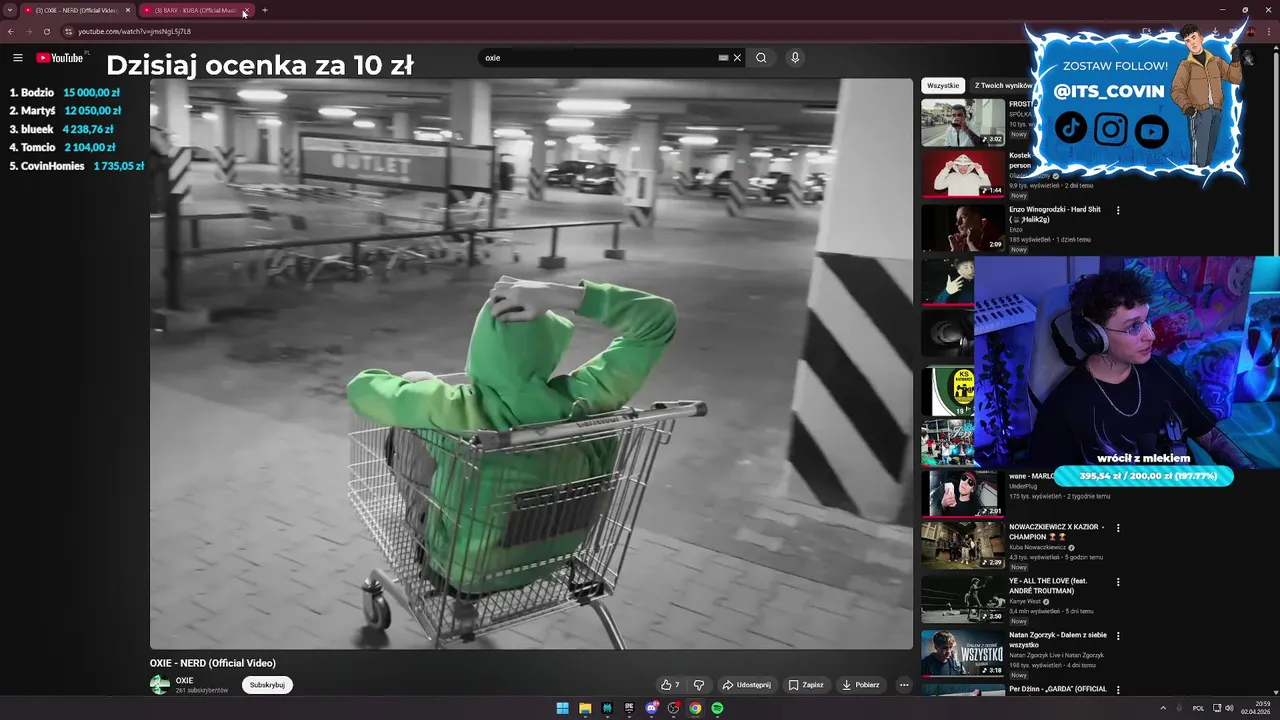This screenshot has width=1280, height=720.
Task: Download the video with Pobierz
Action: click(x=861, y=685)
